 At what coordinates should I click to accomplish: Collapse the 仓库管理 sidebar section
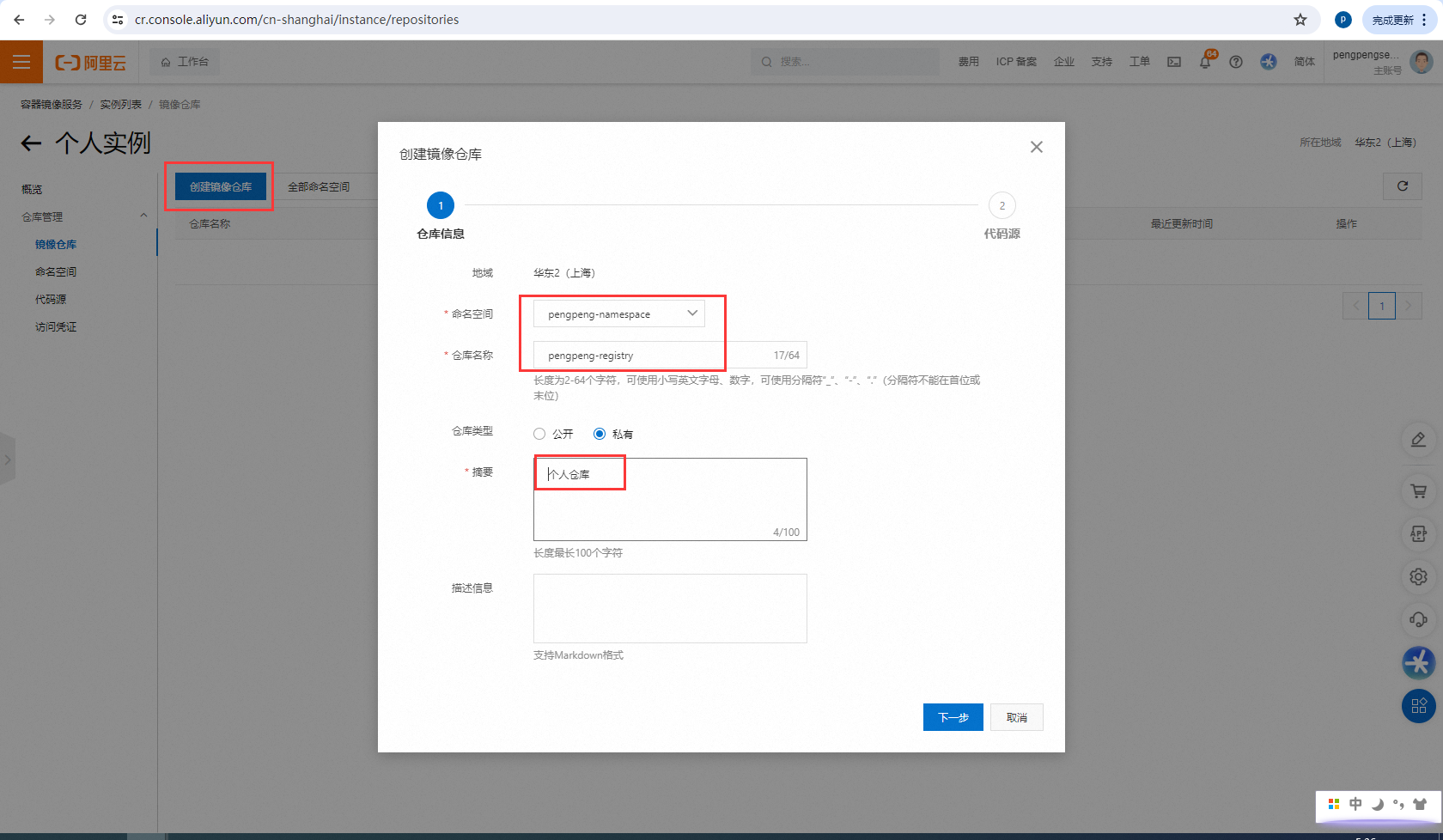(x=143, y=216)
